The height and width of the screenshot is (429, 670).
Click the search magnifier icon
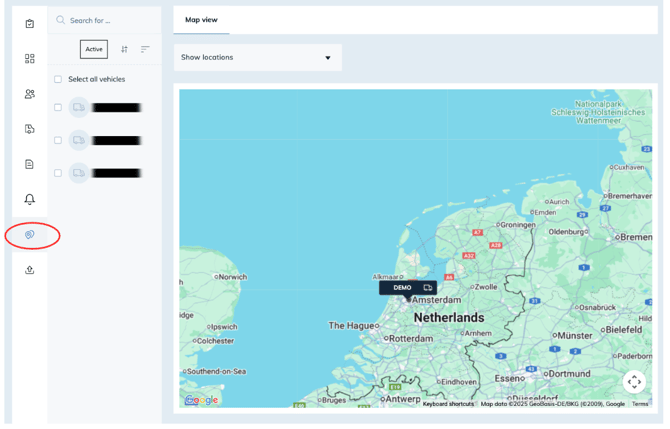[x=61, y=20]
